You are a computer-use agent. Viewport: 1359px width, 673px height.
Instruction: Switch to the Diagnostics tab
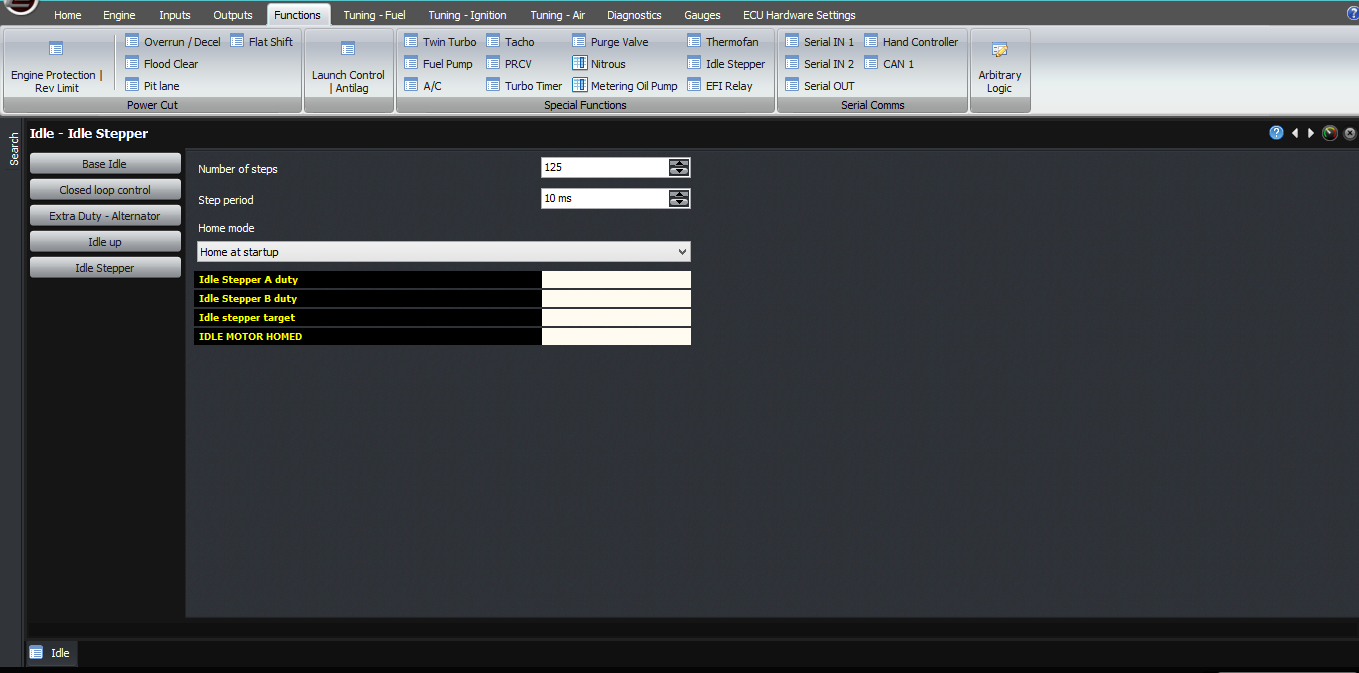(634, 15)
